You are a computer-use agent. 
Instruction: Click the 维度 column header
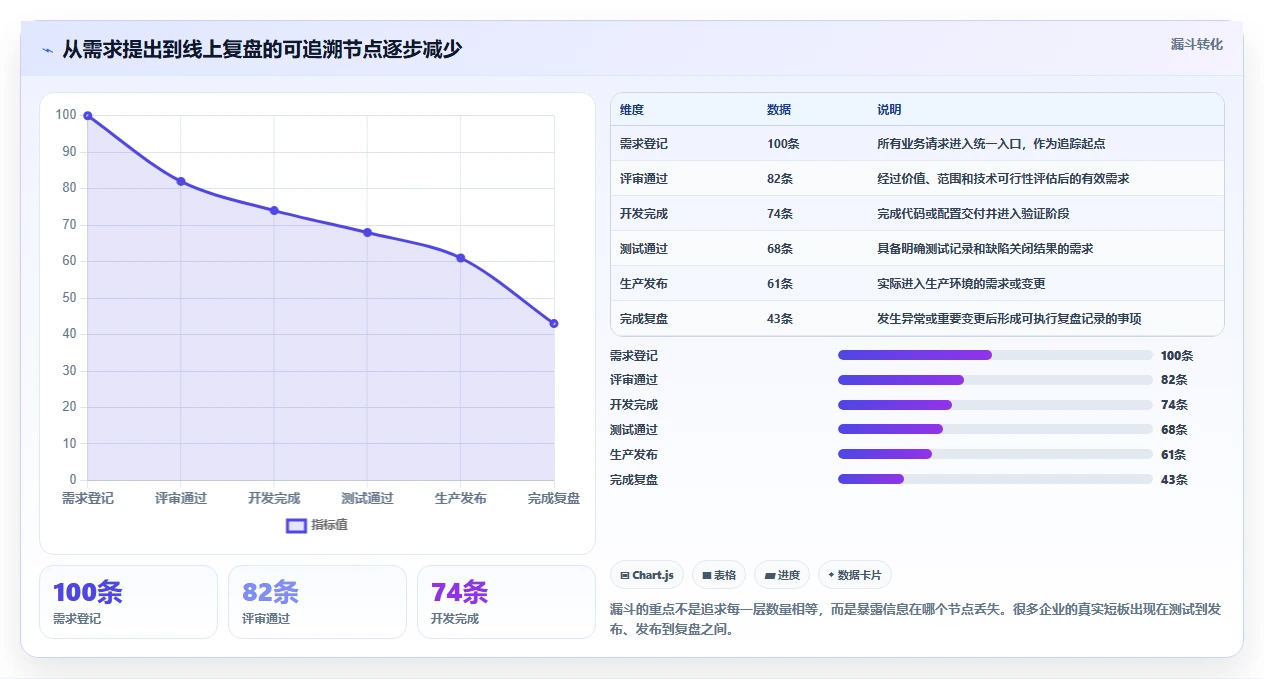(x=632, y=109)
